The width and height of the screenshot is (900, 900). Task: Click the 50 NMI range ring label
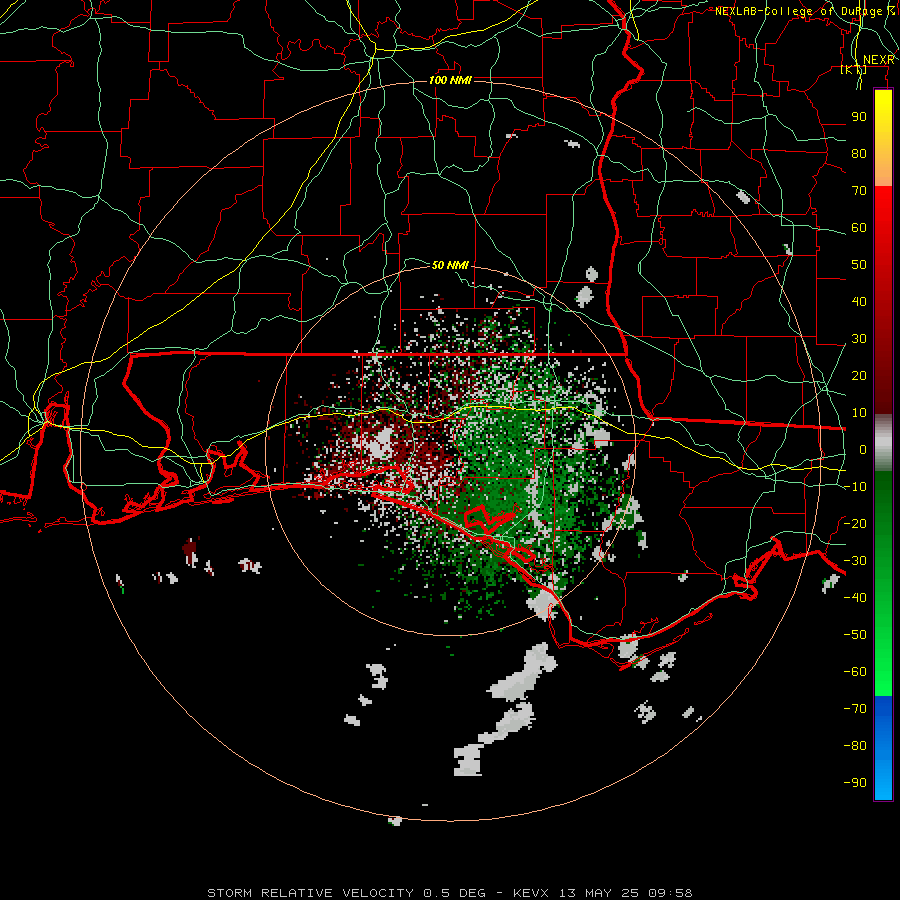[450, 265]
